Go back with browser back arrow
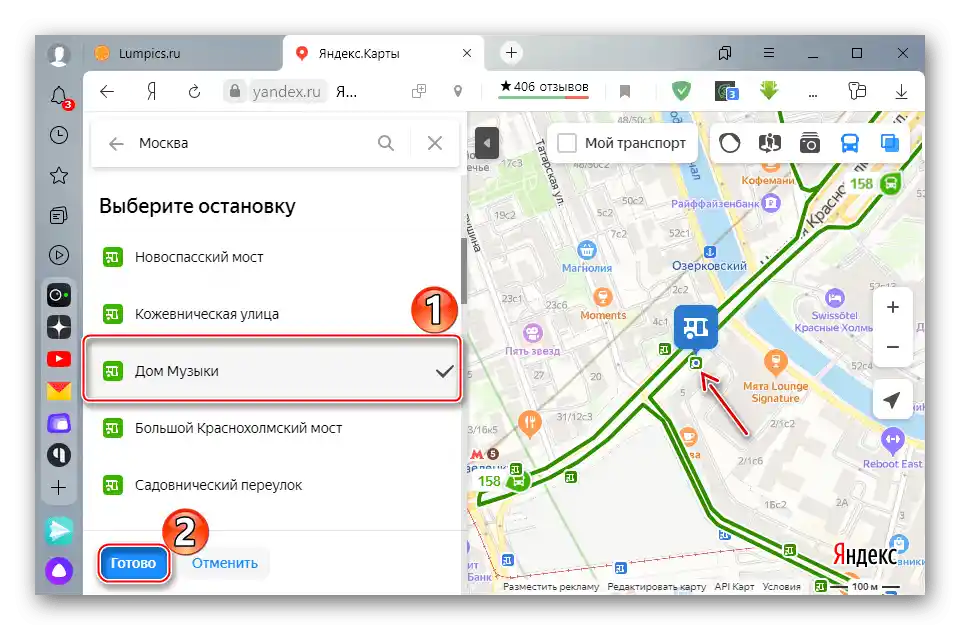This screenshot has width=960, height=630. (x=107, y=92)
